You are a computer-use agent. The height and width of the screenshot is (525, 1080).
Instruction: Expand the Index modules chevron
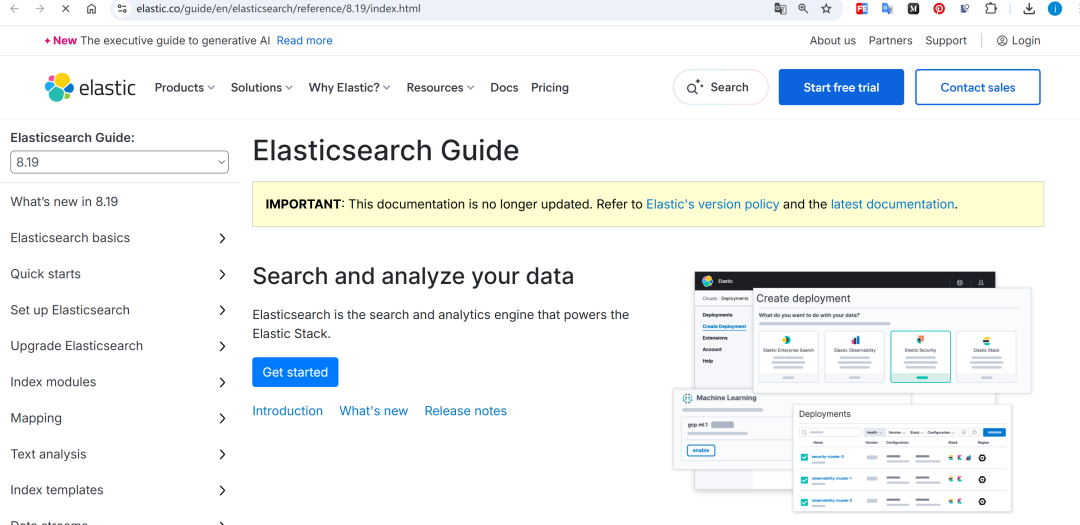222,382
